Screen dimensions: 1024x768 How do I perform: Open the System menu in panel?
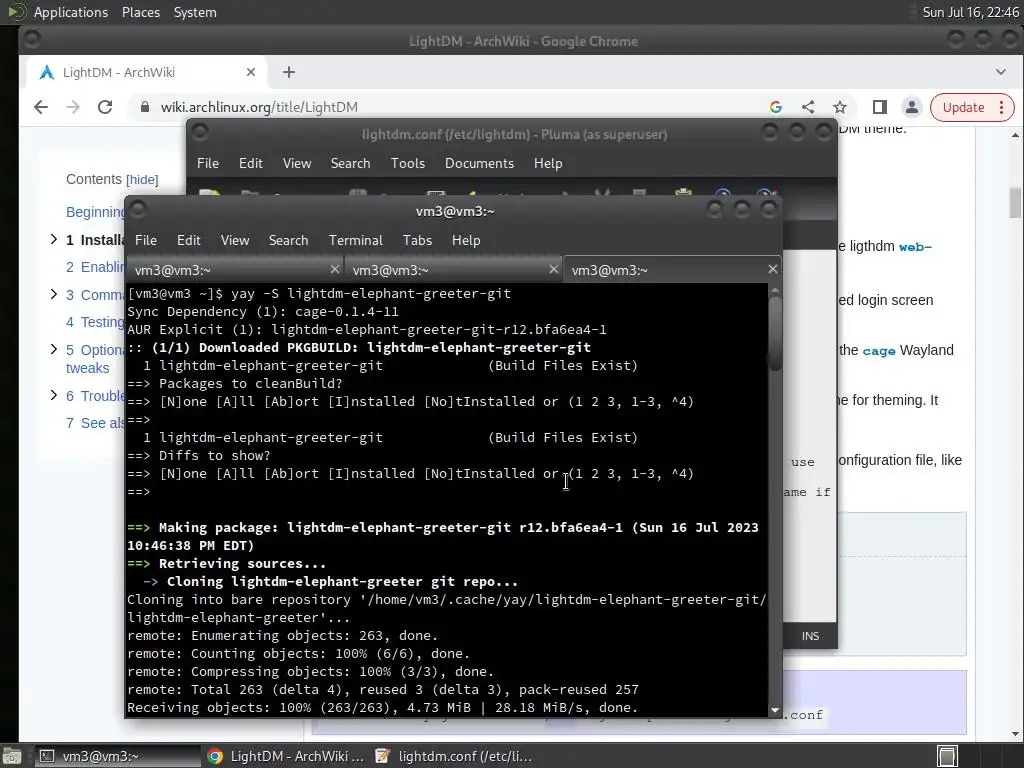(x=195, y=12)
